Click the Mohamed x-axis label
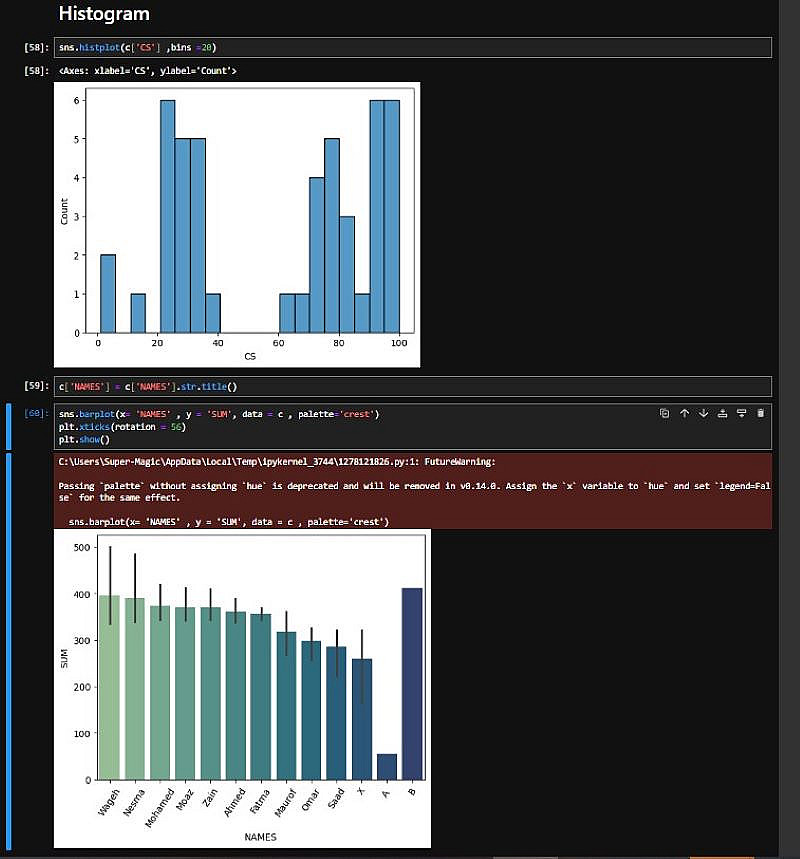This screenshot has width=800, height=859. (x=159, y=808)
